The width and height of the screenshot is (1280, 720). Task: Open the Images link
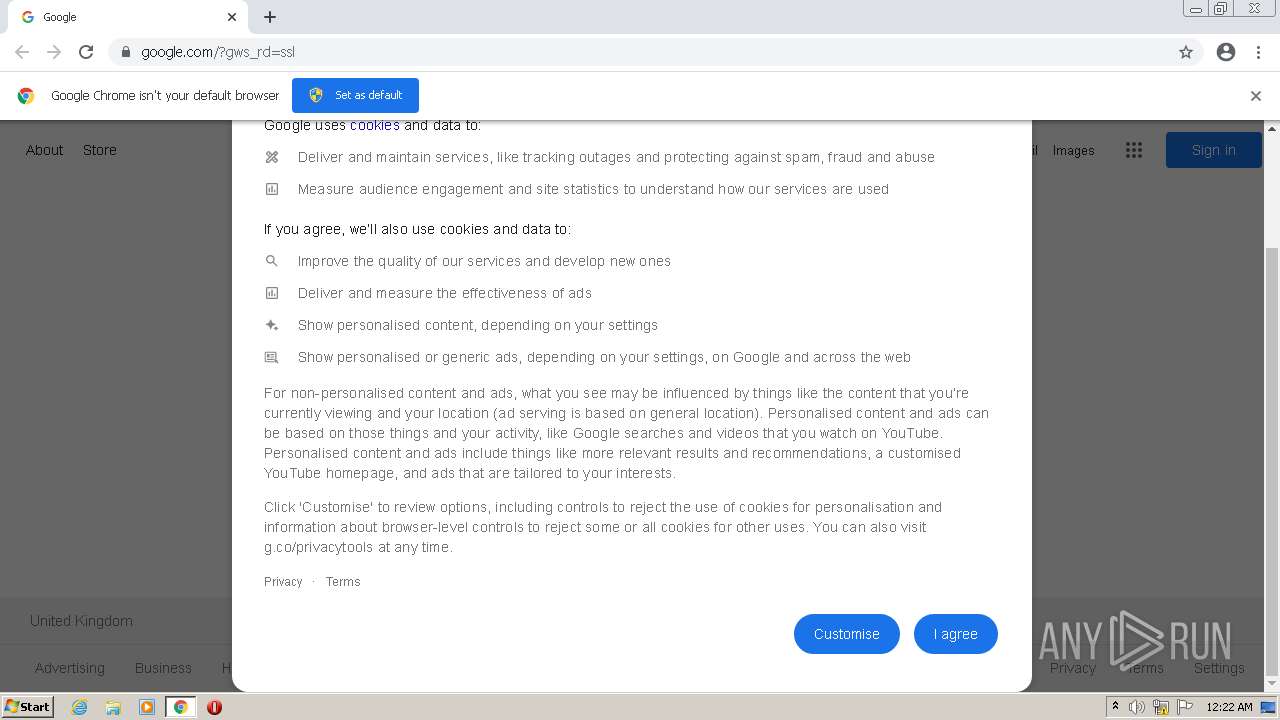[x=1073, y=151]
